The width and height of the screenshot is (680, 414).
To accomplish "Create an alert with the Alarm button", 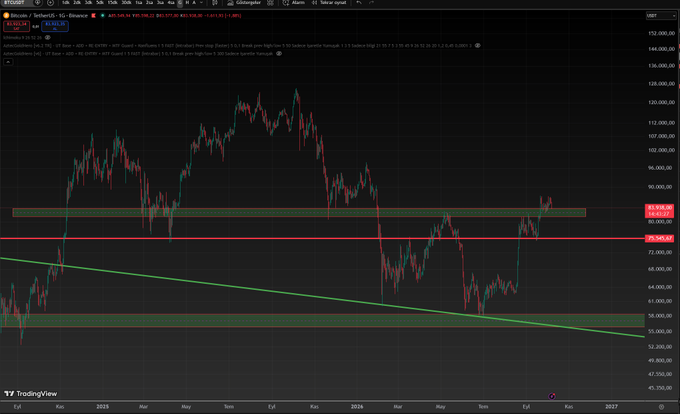I will pos(294,3).
